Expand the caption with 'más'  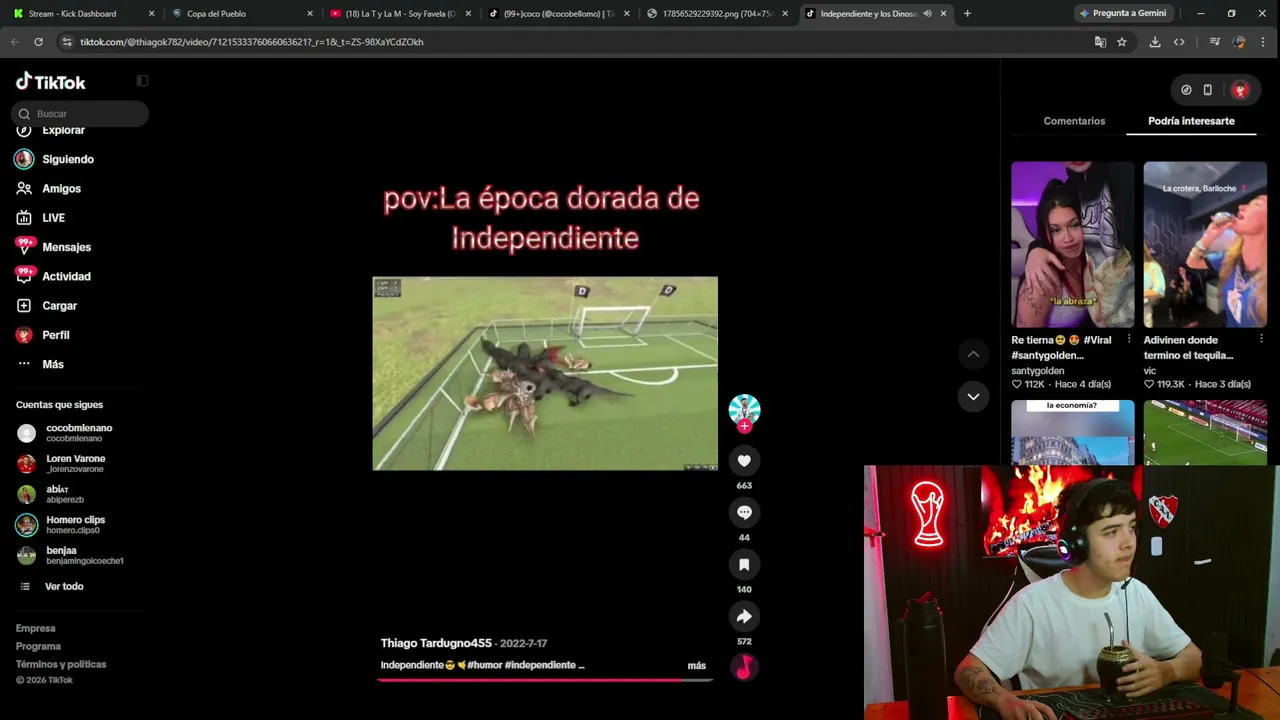click(697, 666)
